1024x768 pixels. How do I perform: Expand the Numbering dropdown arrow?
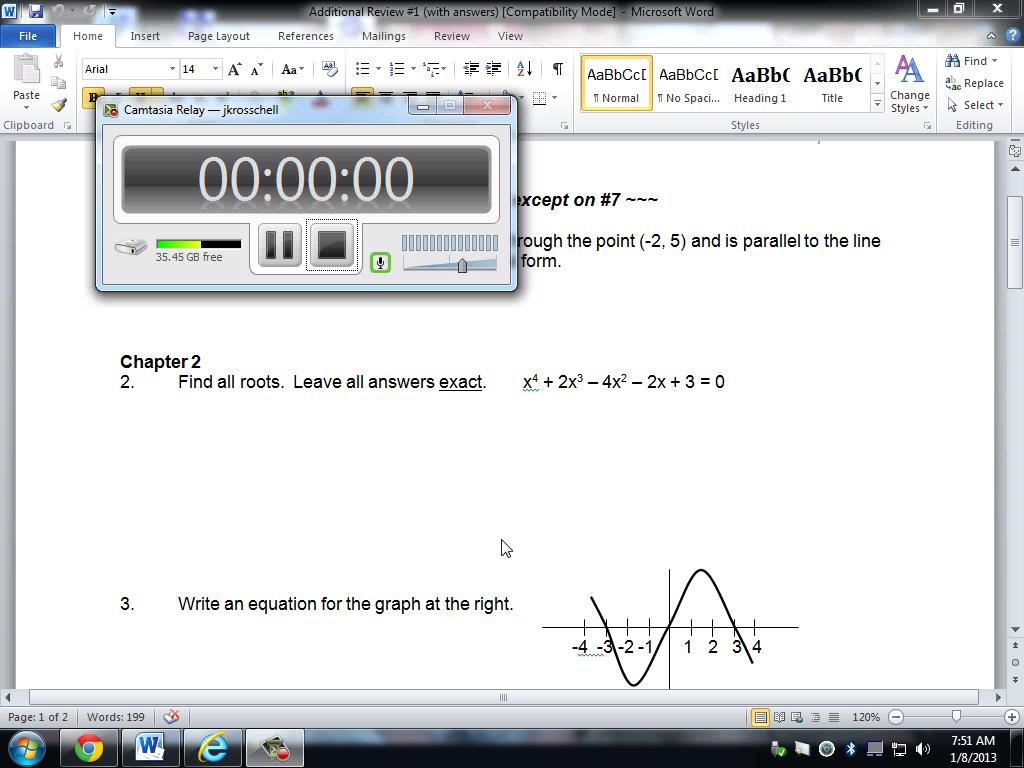point(413,69)
